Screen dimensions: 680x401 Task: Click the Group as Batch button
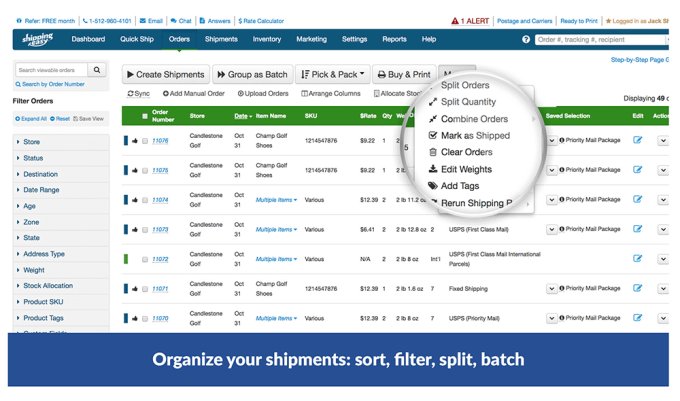coord(252,75)
